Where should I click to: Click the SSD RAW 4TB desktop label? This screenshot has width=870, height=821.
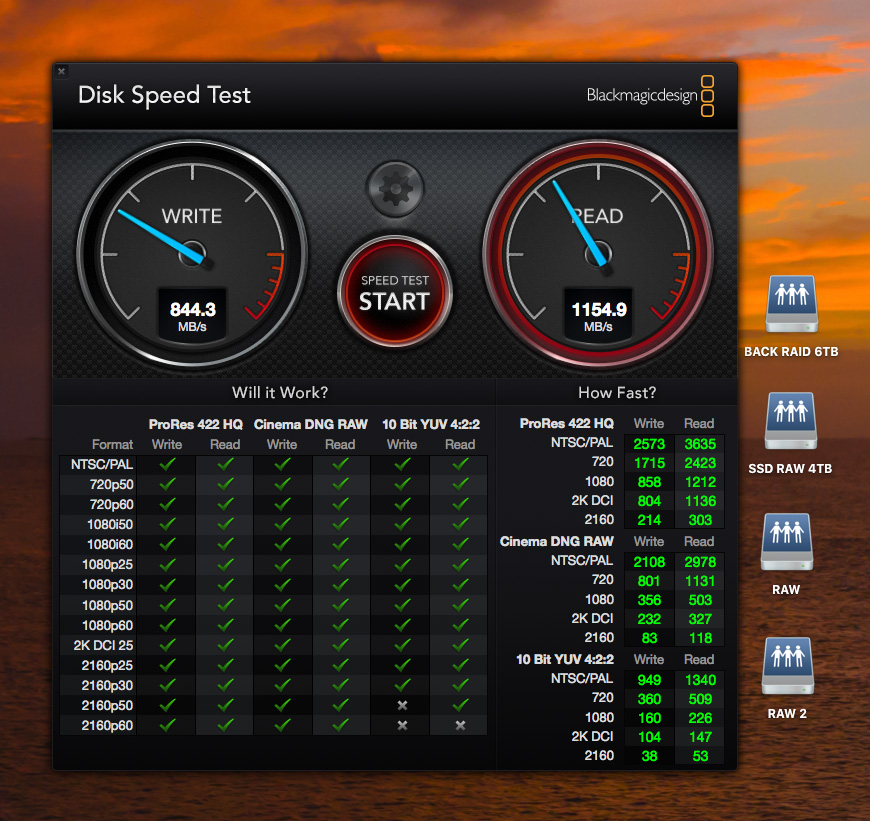[x=790, y=469]
